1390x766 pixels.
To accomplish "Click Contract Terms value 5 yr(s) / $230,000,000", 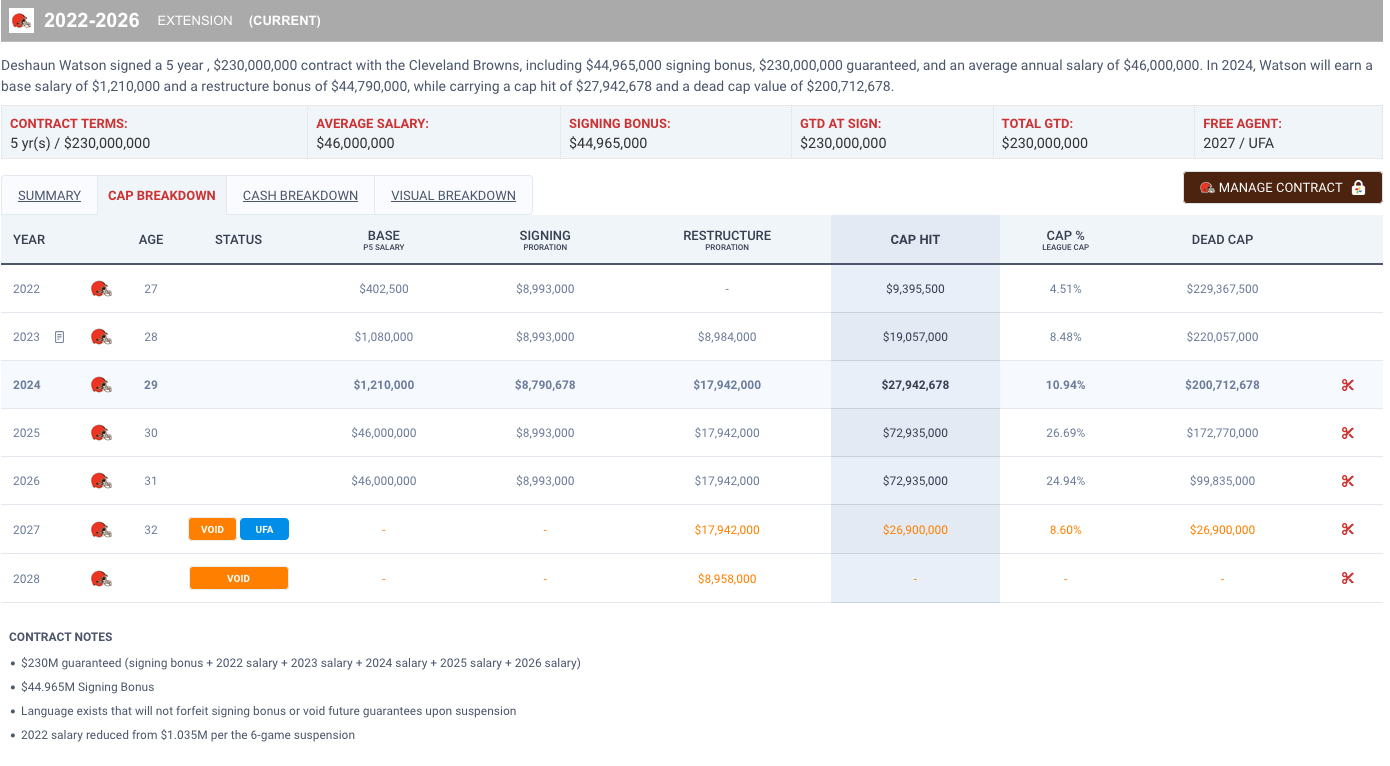I will coord(80,143).
